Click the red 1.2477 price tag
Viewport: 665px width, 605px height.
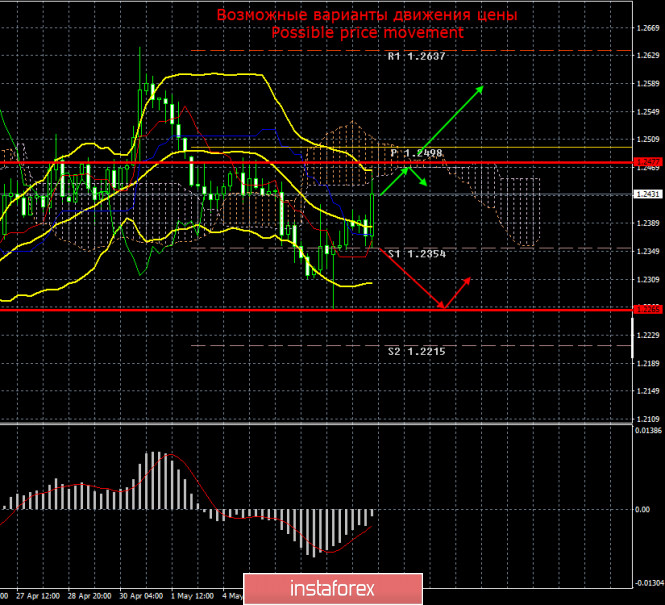tap(648, 162)
